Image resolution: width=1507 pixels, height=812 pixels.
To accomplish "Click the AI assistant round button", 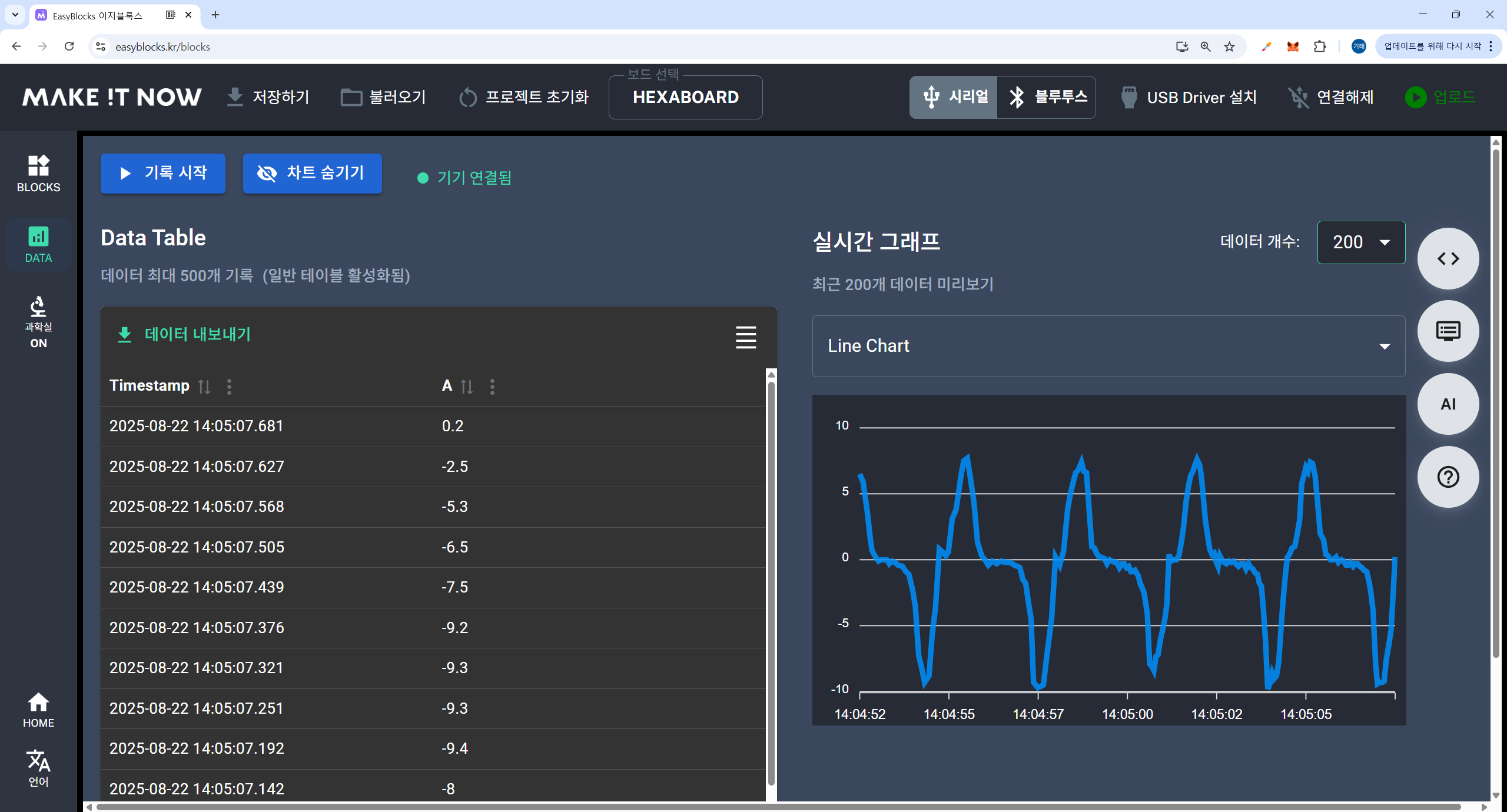I will tap(1448, 404).
